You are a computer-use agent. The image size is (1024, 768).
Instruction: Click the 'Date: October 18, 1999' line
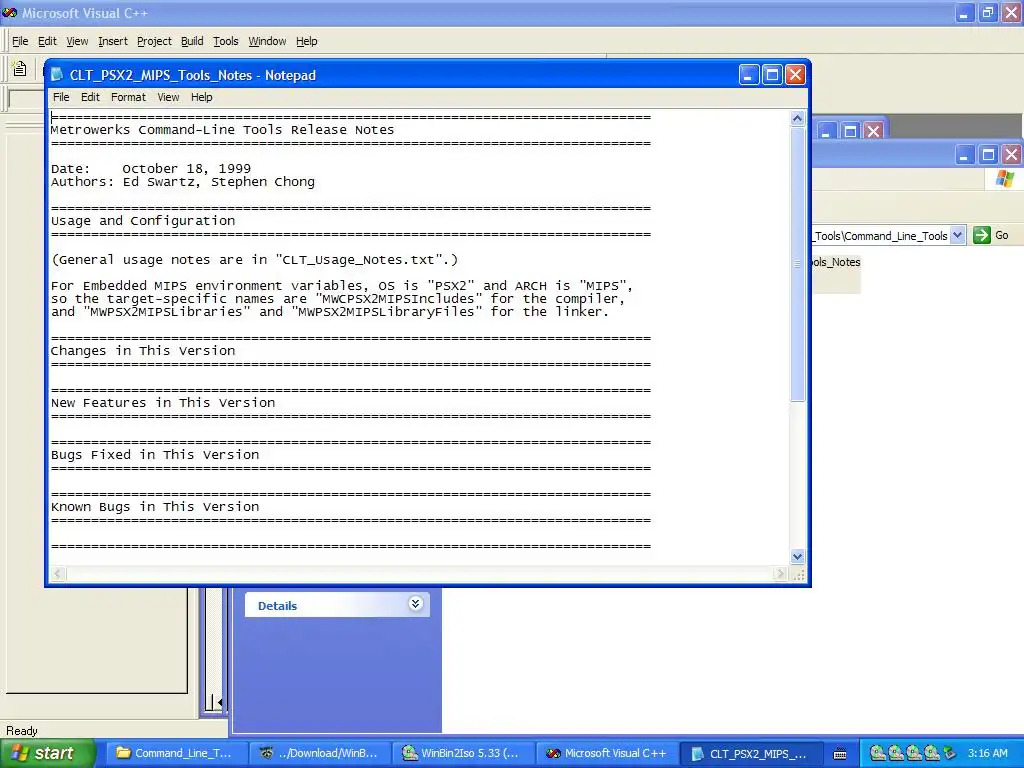click(151, 168)
